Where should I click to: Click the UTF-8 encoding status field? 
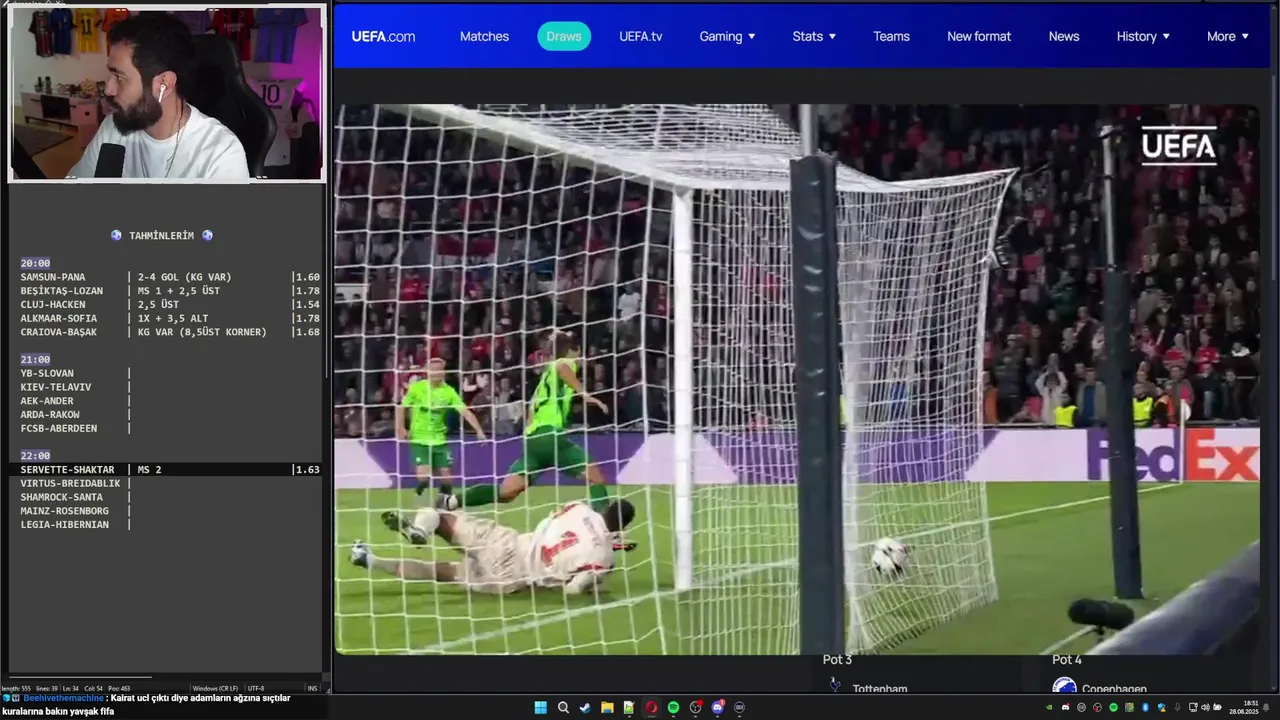pos(256,688)
